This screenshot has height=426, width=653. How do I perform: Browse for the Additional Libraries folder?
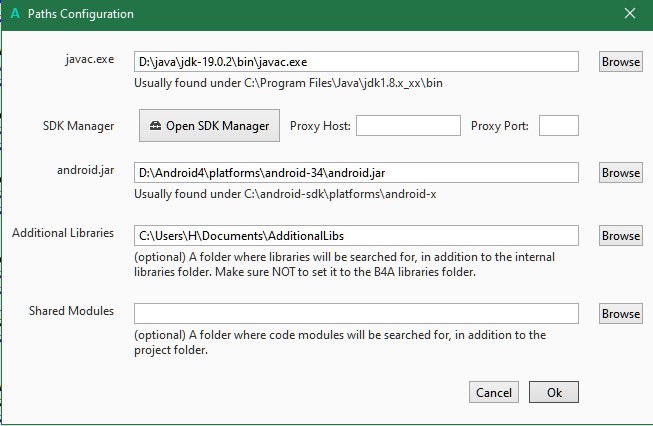[621, 236]
